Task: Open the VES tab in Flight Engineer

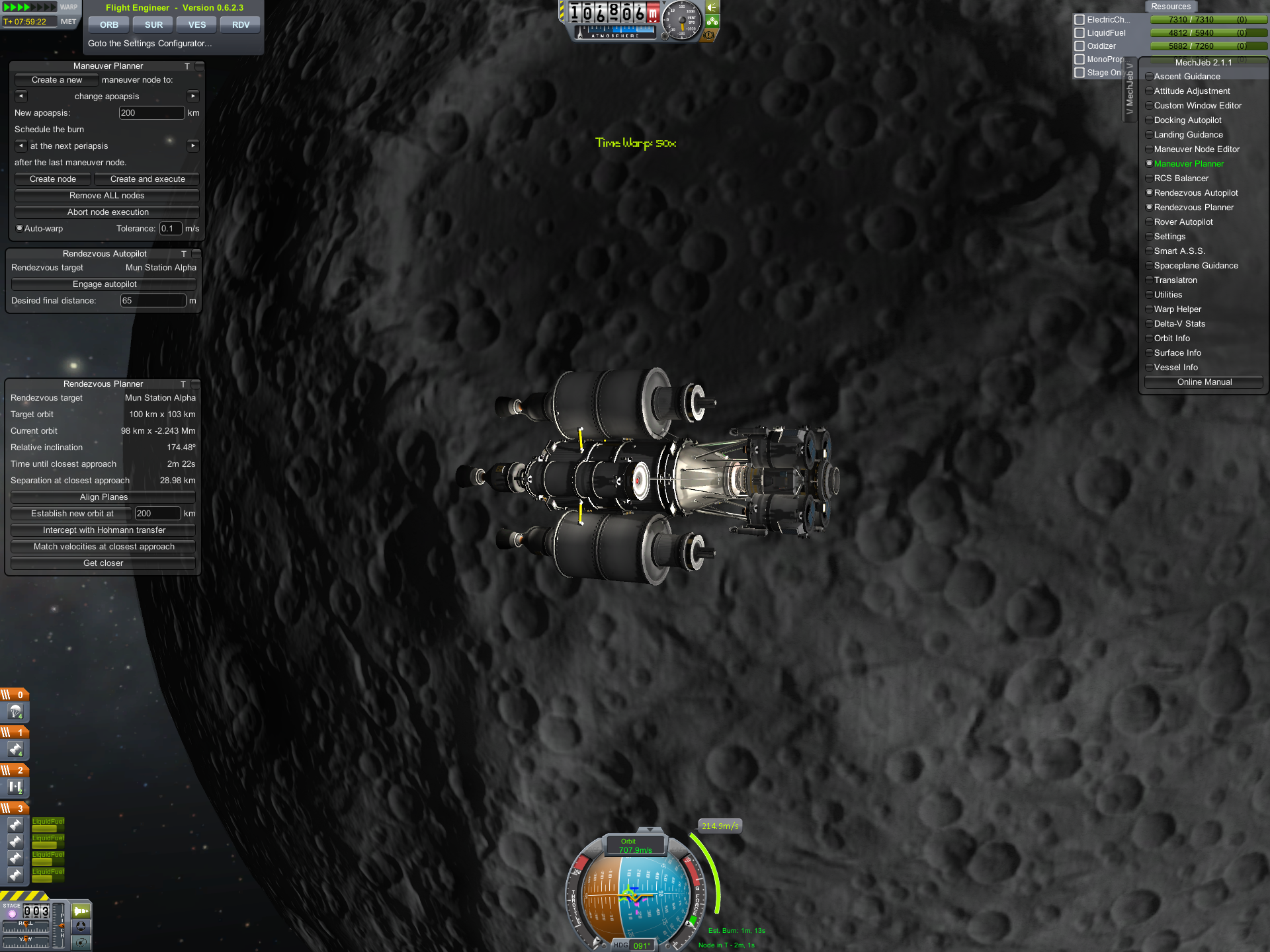Action: [197, 25]
